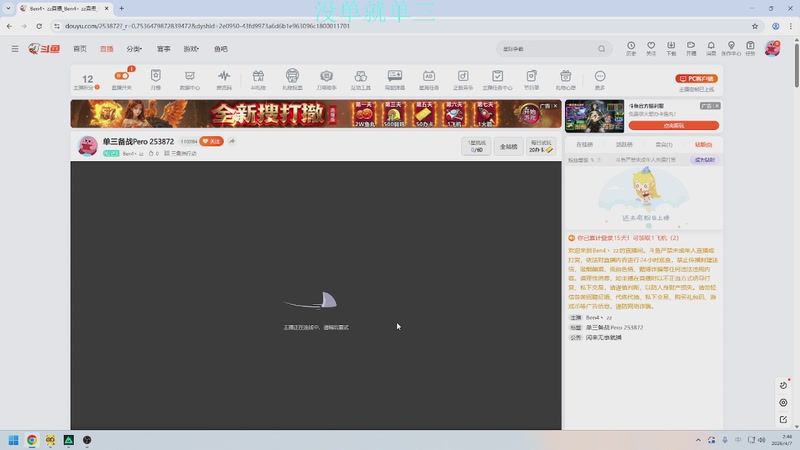Open the 鱼吧 nav item
Screen dimensions: 800x450
pos(221,49)
